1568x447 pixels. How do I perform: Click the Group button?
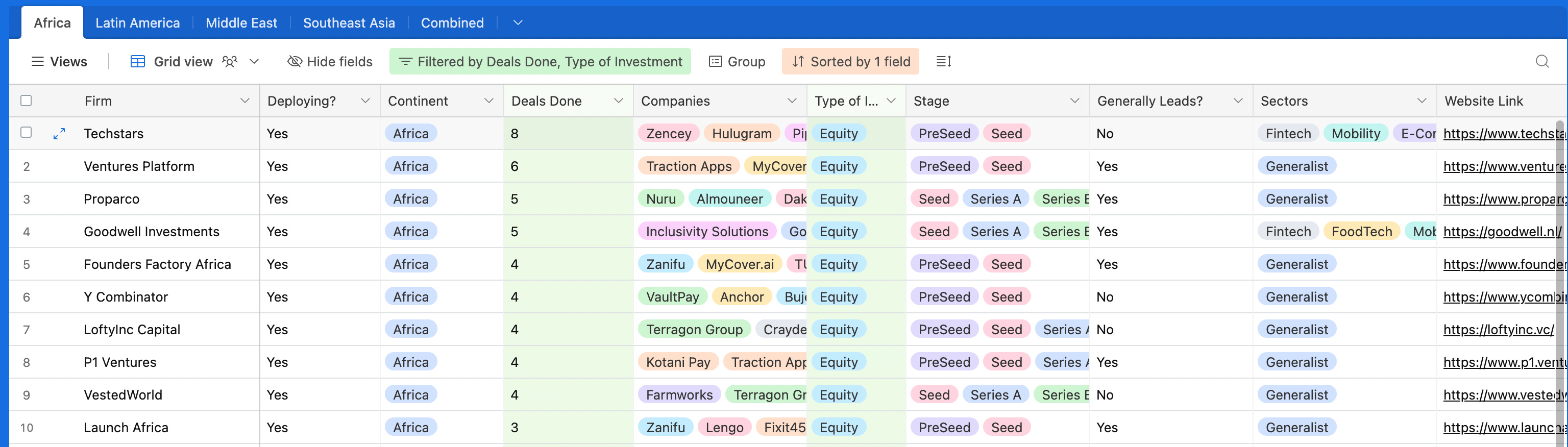(737, 61)
